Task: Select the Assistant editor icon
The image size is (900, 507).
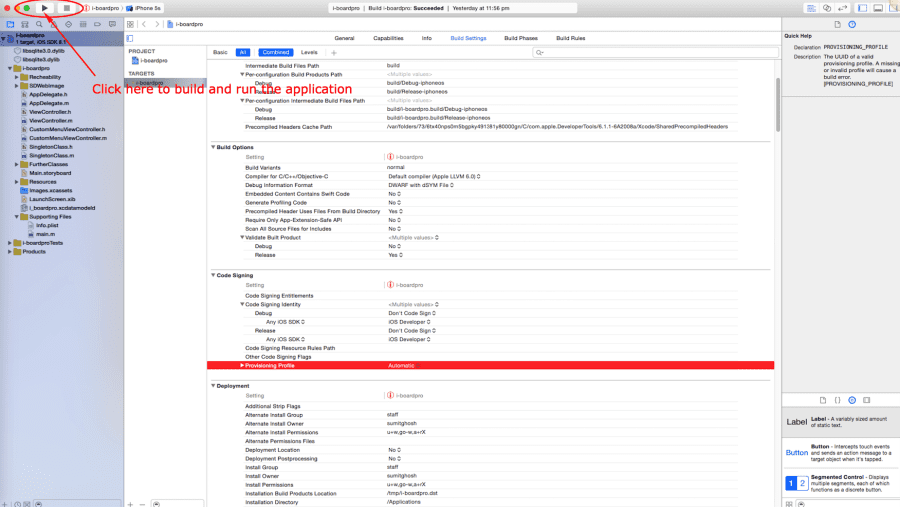Action: 827,8
